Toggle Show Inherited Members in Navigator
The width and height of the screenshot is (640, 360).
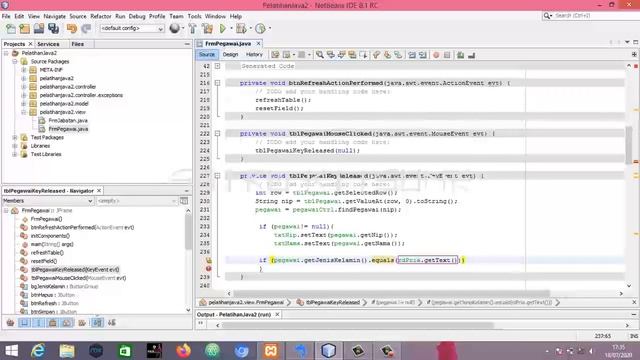coord(11,323)
